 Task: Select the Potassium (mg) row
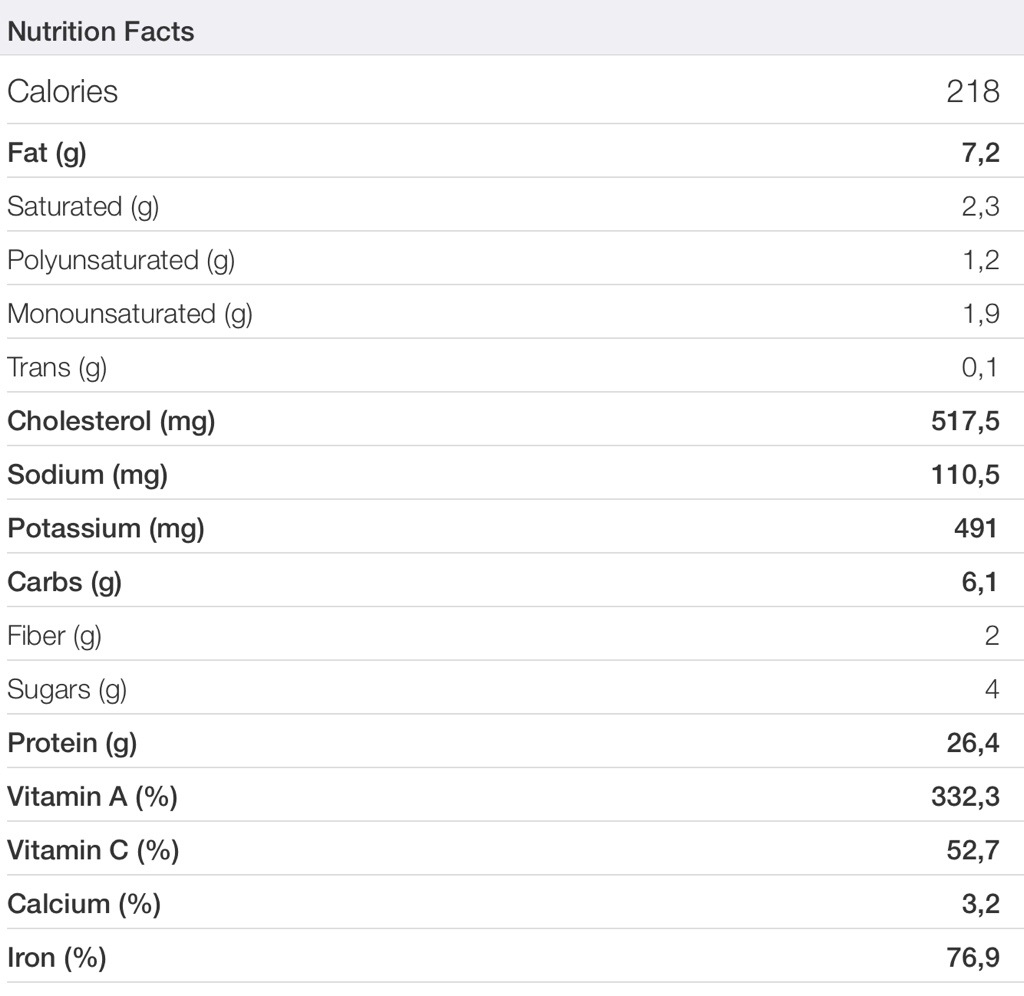click(x=106, y=529)
